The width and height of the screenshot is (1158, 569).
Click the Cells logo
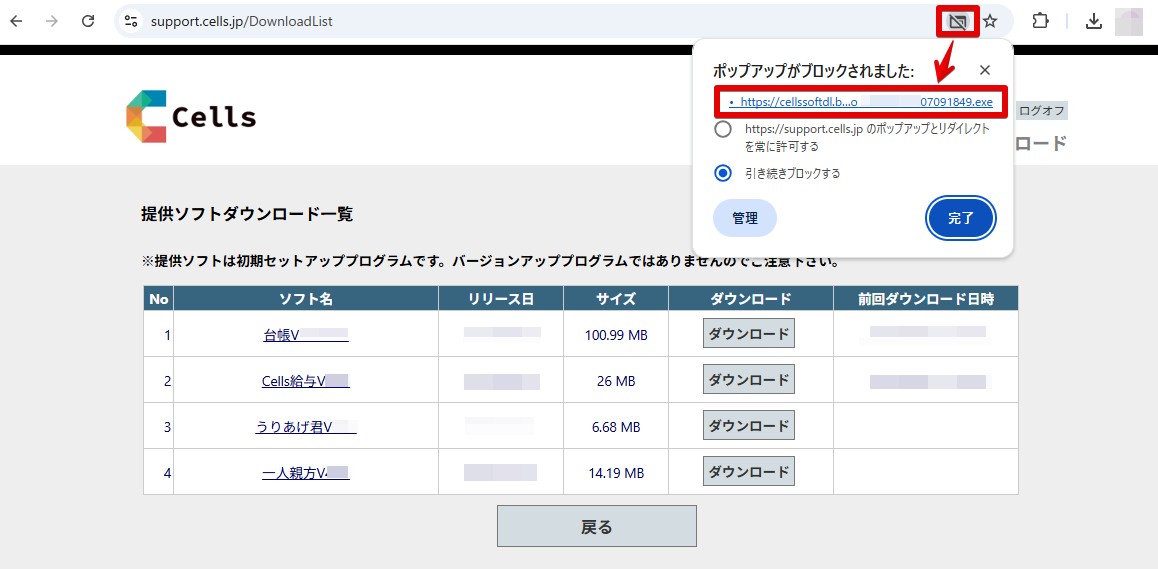click(191, 116)
